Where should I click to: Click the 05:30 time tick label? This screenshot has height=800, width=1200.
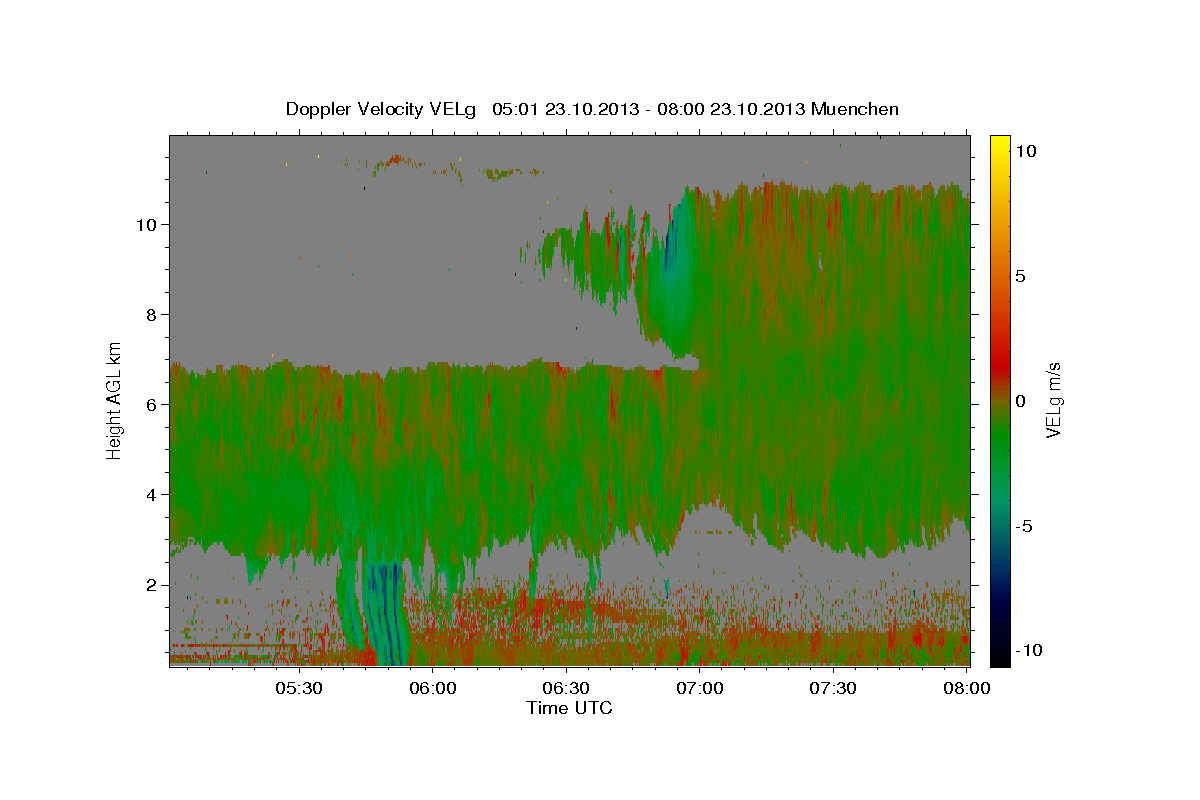tap(299, 688)
